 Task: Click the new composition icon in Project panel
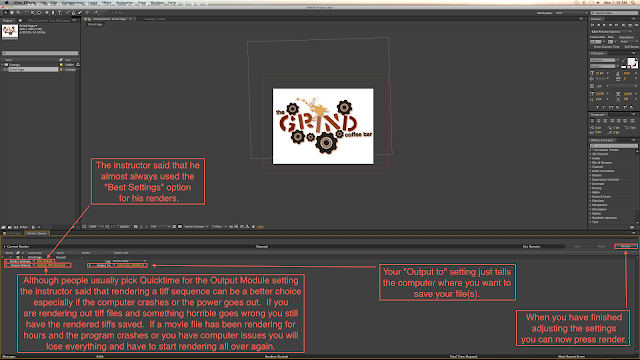(16, 227)
